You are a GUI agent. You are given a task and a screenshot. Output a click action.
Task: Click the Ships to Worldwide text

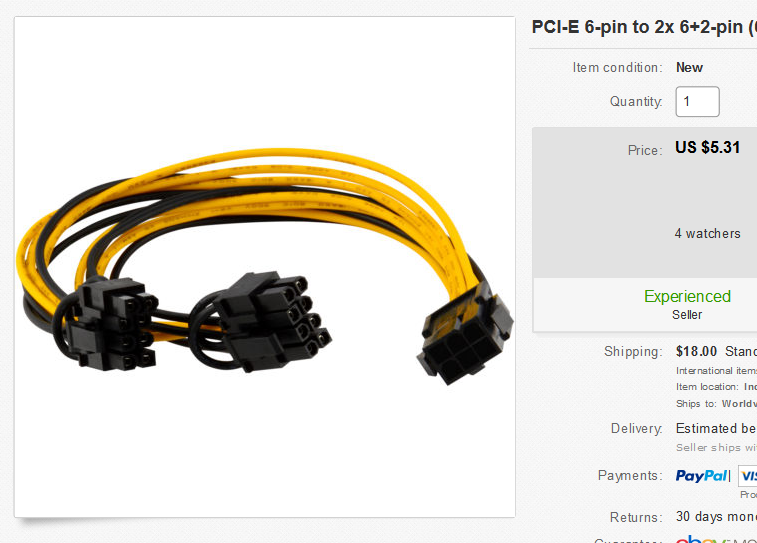click(716, 404)
